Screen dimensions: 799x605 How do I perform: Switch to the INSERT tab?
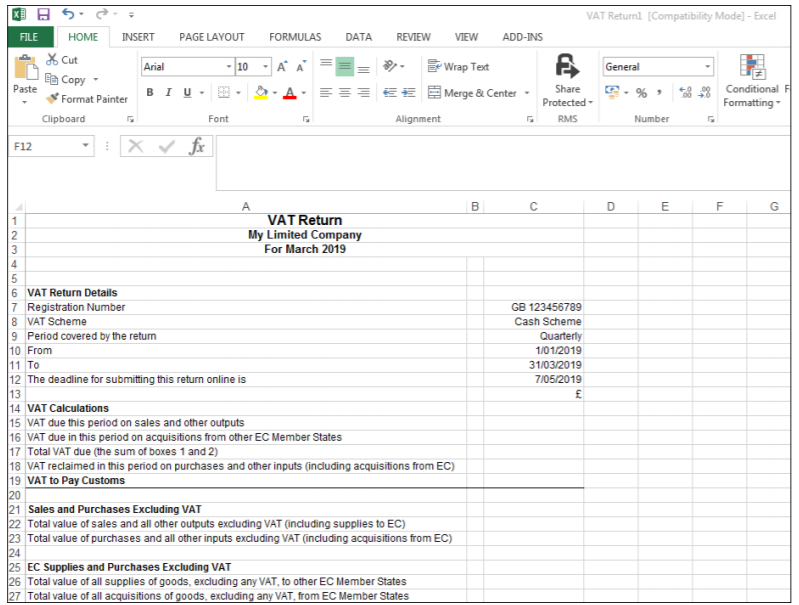point(138,37)
